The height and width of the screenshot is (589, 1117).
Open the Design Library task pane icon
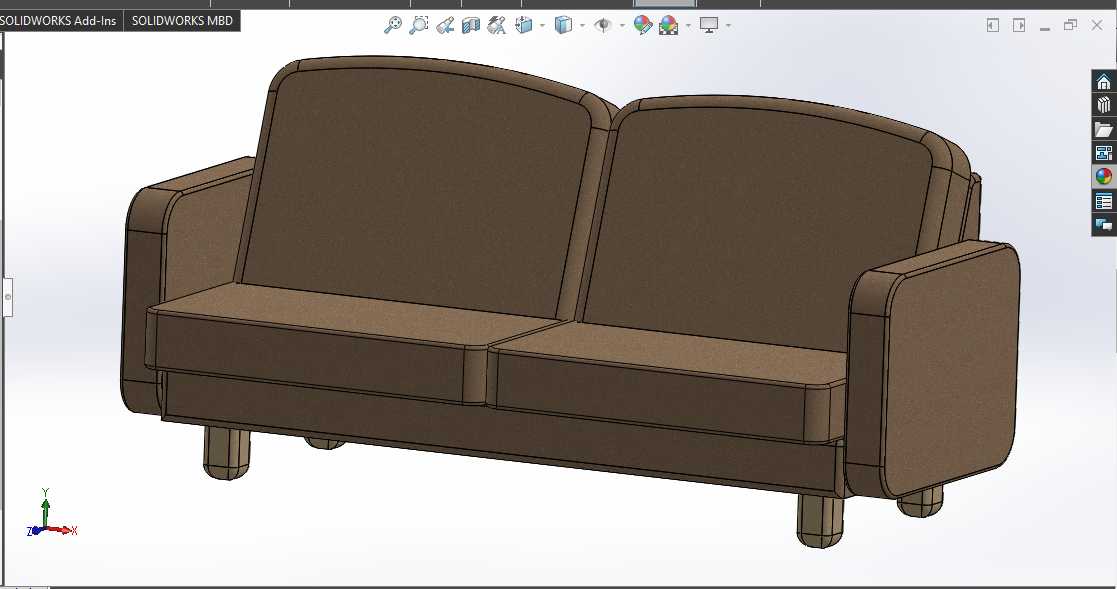point(1104,105)
